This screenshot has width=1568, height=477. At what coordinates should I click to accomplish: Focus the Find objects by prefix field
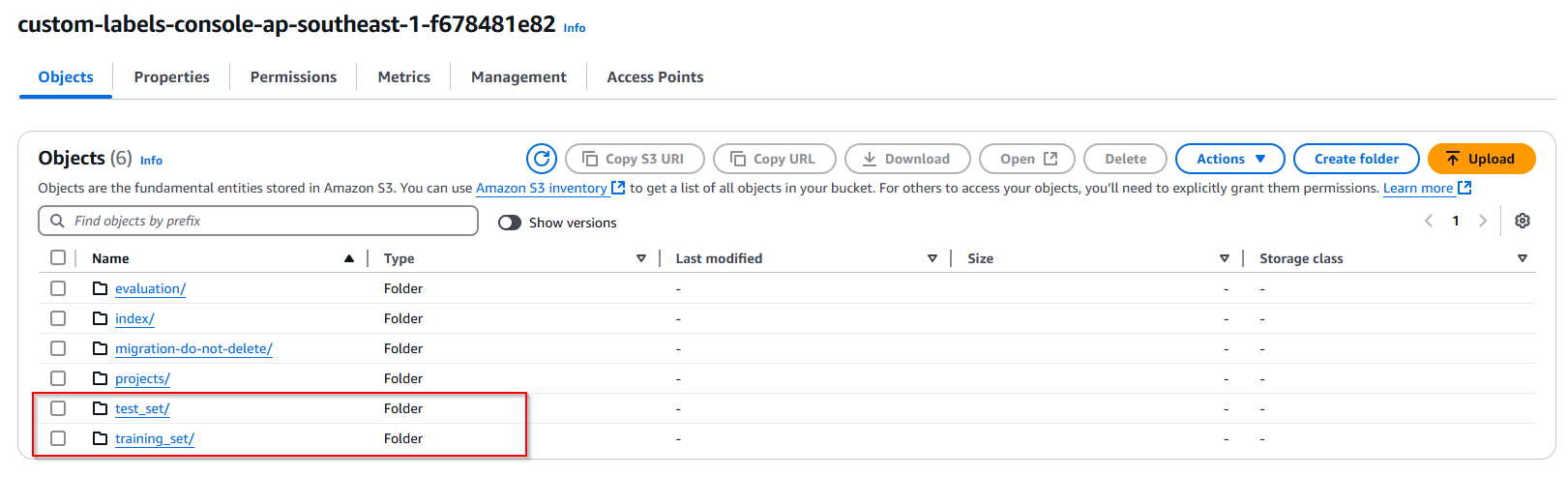[x=258, y=221]
